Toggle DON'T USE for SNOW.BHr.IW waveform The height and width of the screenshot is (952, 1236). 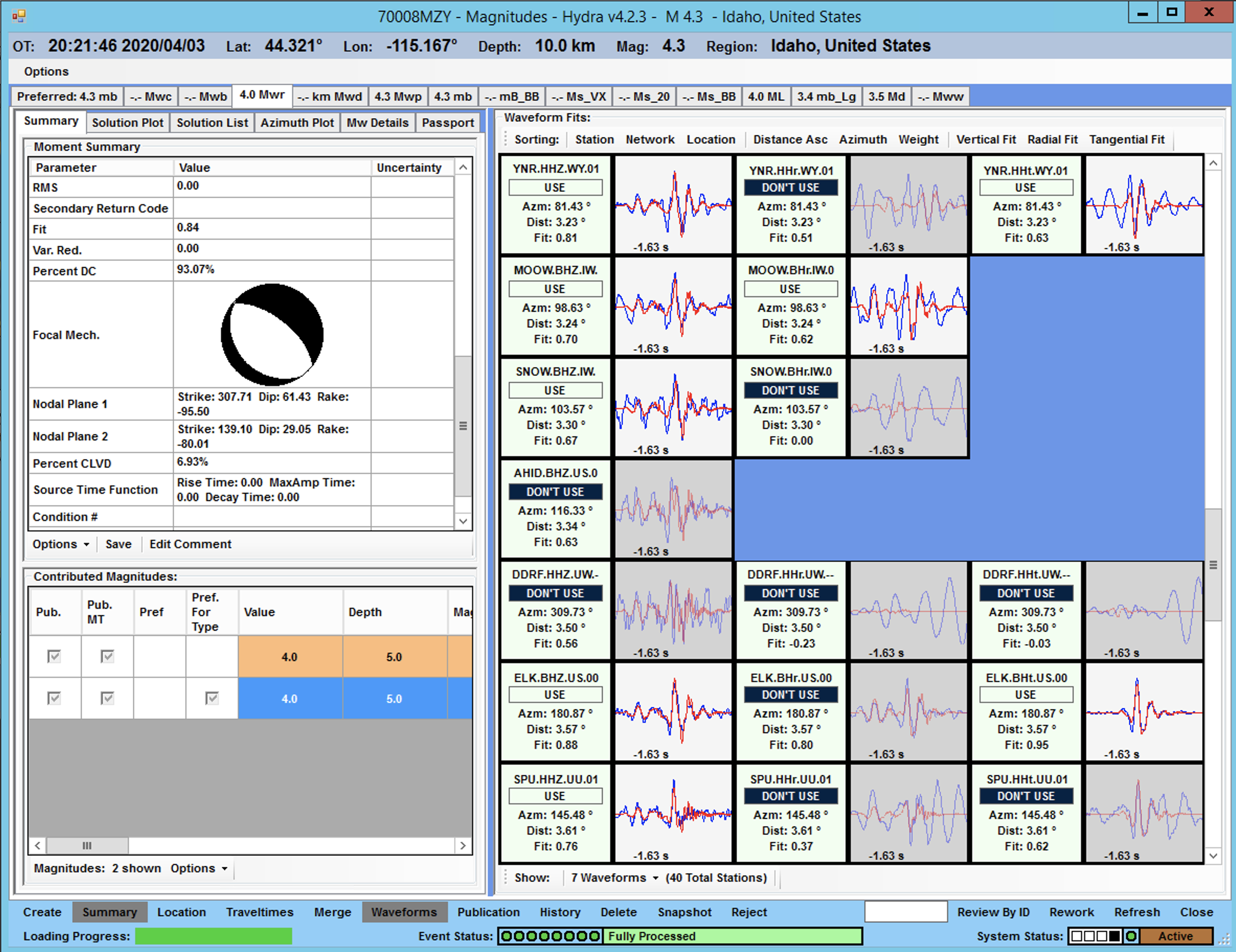click(x=791, y=390)
